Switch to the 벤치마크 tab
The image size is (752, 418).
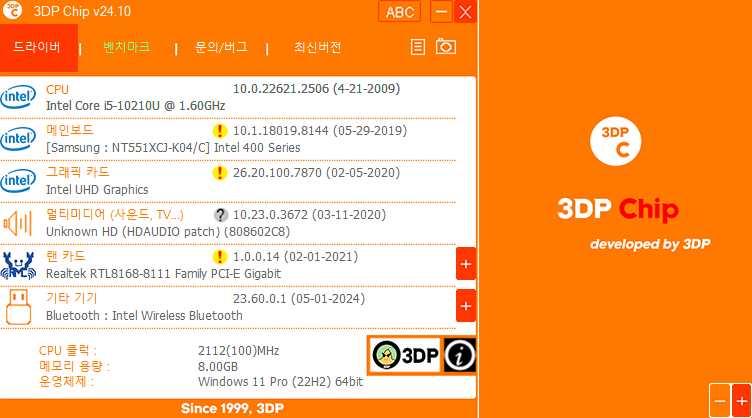point(127,47)
